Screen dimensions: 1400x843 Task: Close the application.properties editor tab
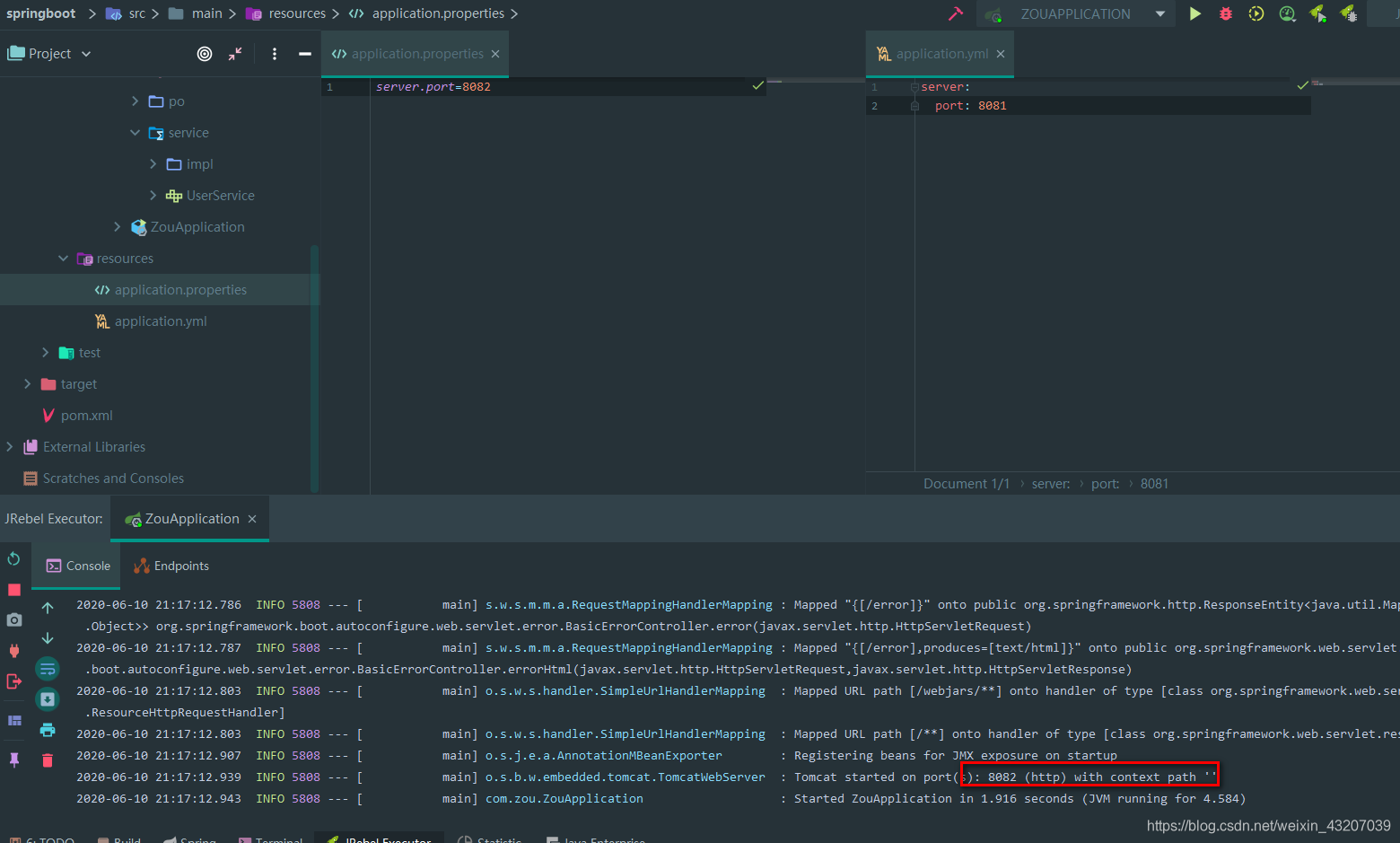[495, 54]
